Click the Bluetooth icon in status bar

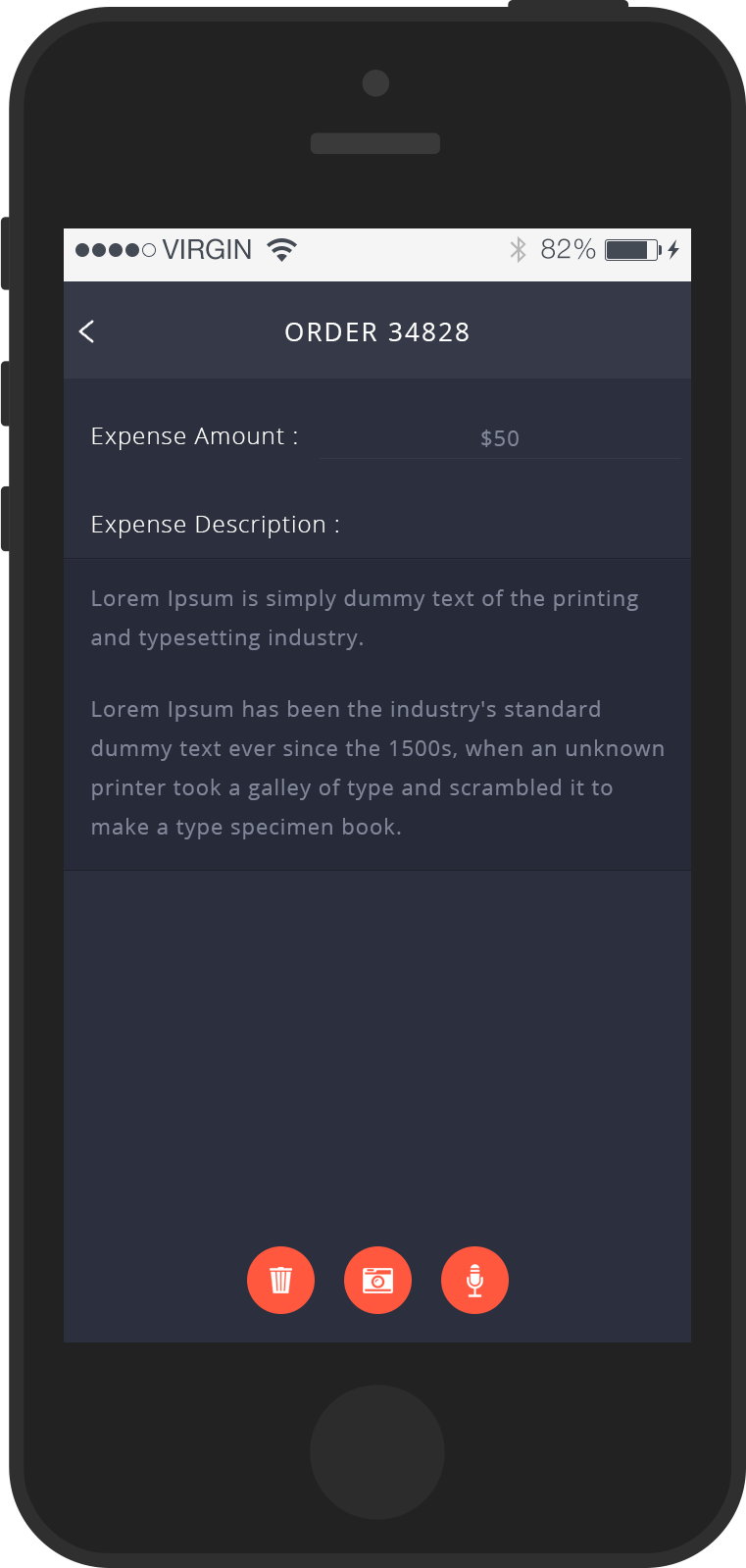[518, 250]
